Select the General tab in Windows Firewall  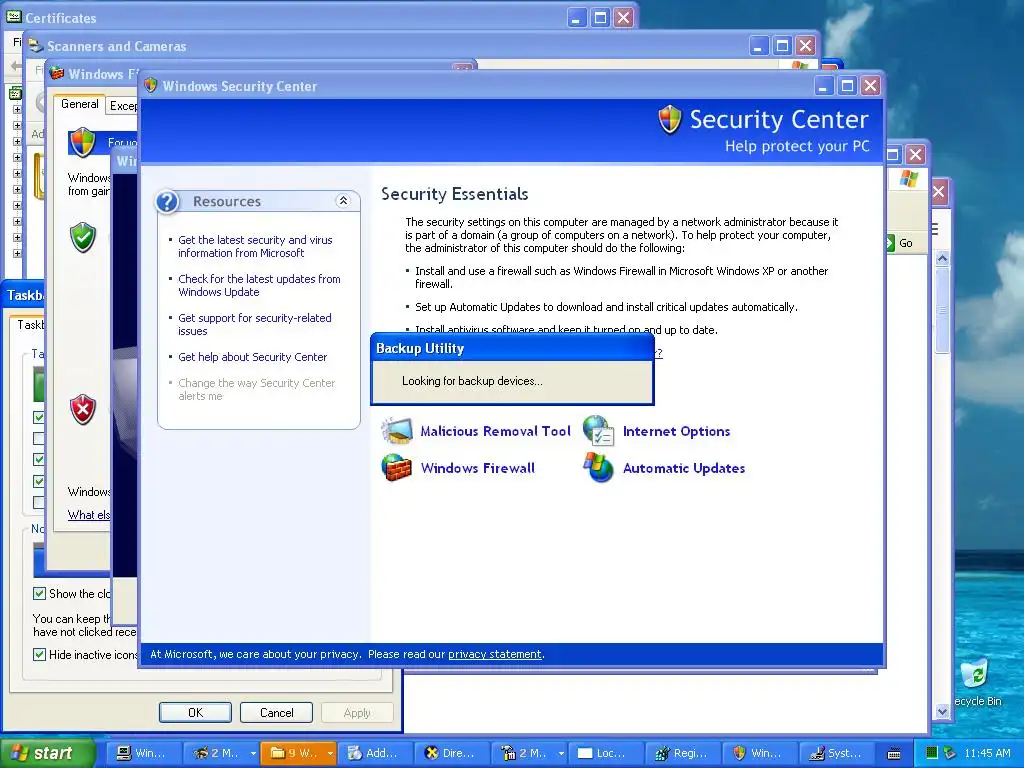click(80, 104)
